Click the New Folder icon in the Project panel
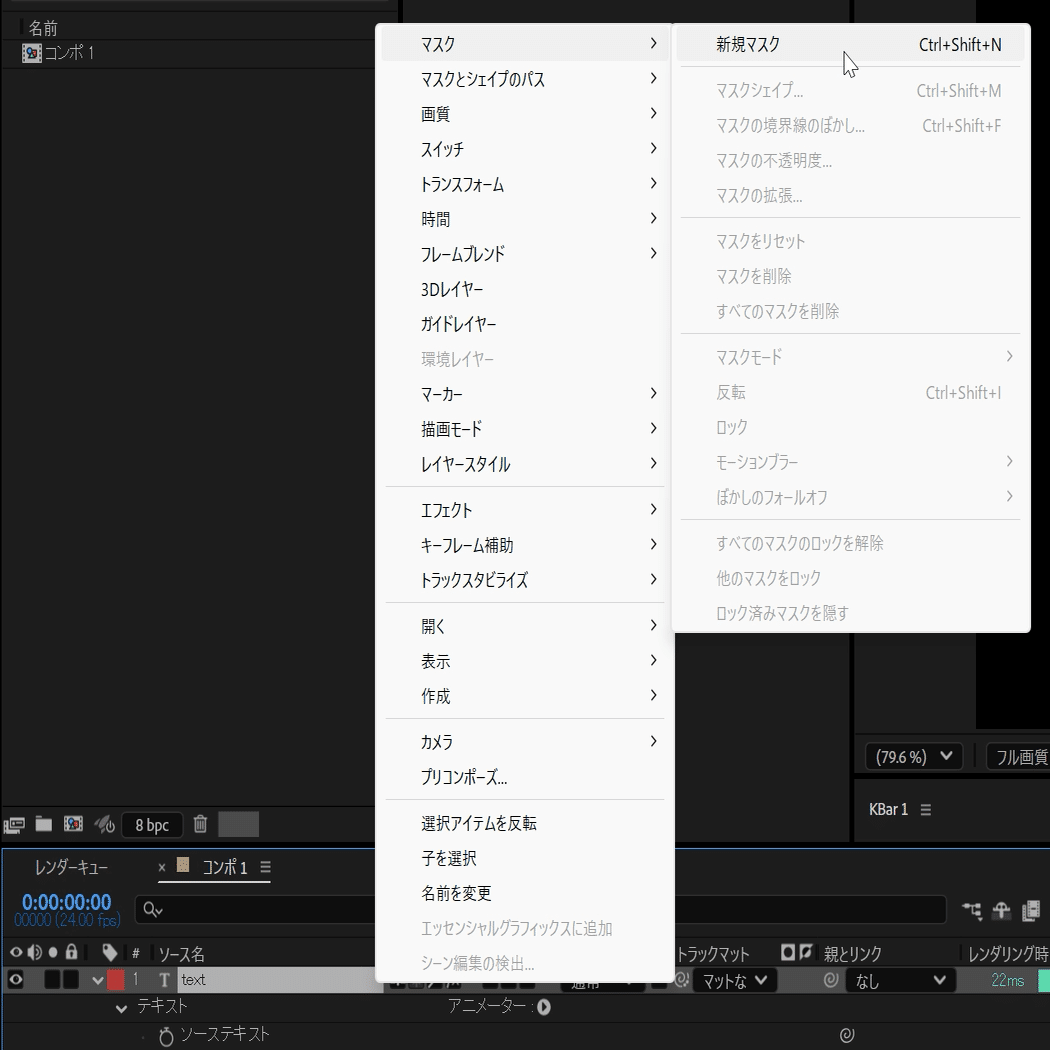This screenshot has height=1050, width=1050. tap(45, 826)
